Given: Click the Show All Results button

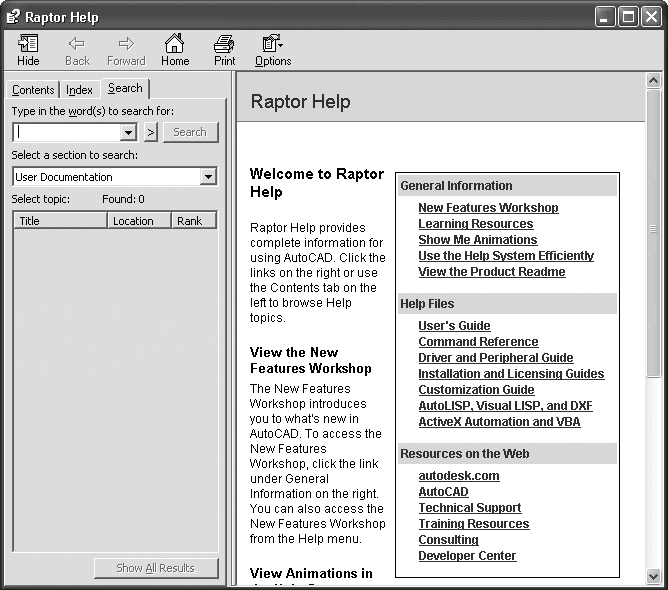Looking at the screenshot, I should [x=155, y=568].
